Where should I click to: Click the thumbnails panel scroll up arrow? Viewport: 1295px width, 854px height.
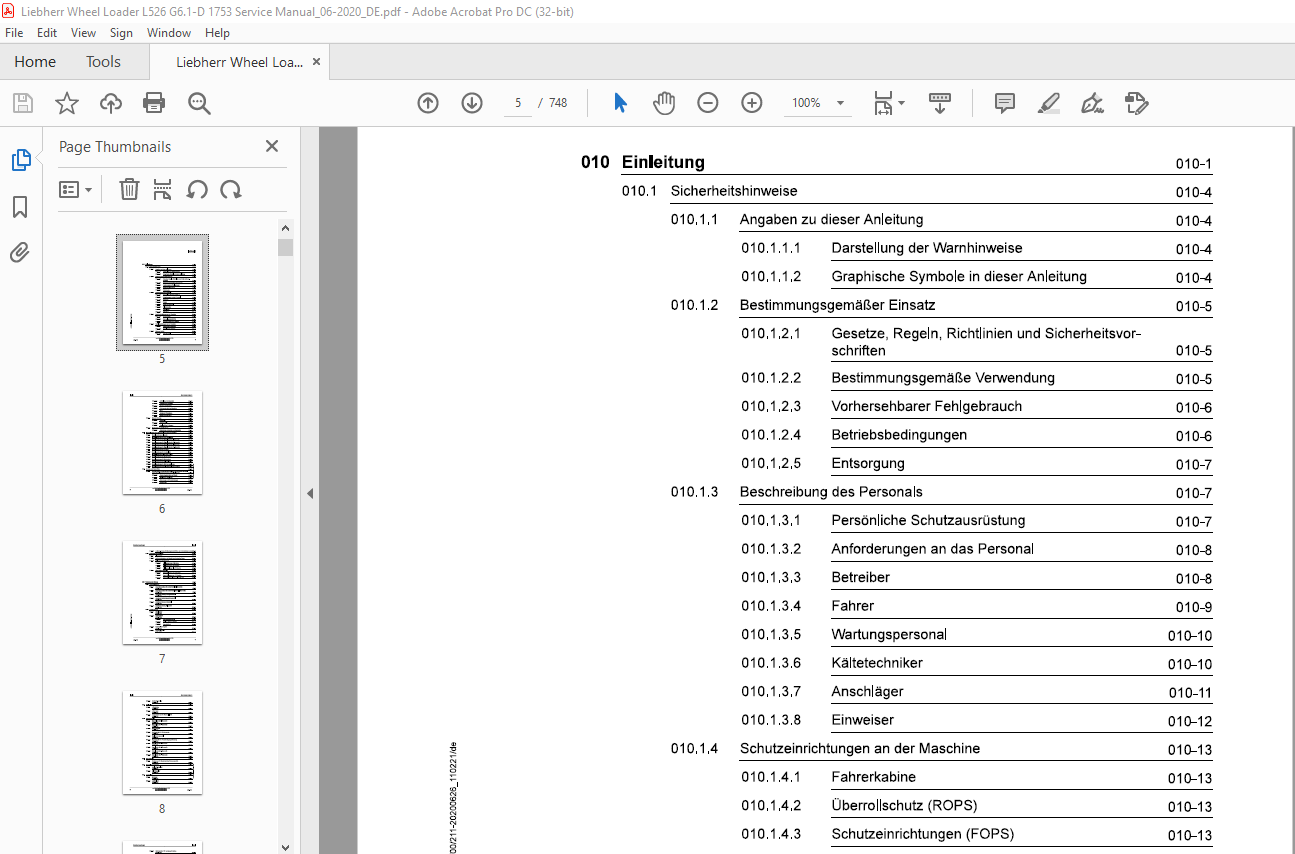(286, 229)
